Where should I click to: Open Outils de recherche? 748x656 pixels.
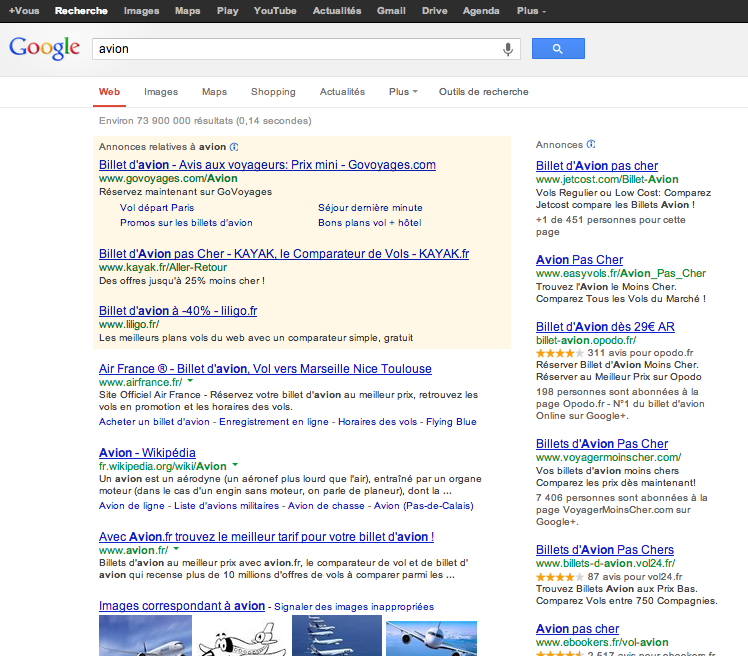point(483,92)
